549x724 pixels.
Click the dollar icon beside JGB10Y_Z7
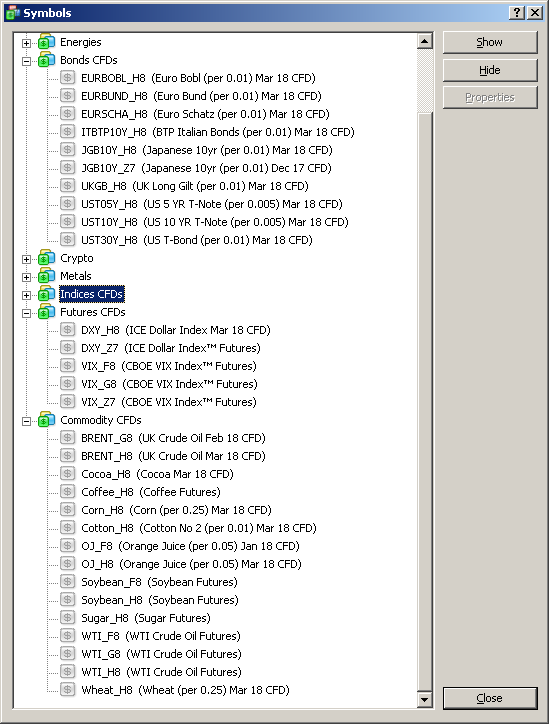coord(67,168)
